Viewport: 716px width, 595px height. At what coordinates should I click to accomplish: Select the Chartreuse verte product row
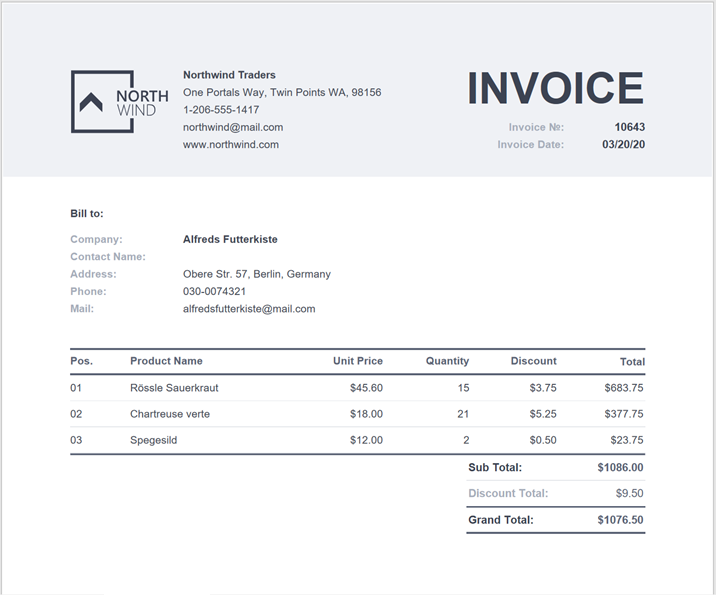click(x=170, y=414)
